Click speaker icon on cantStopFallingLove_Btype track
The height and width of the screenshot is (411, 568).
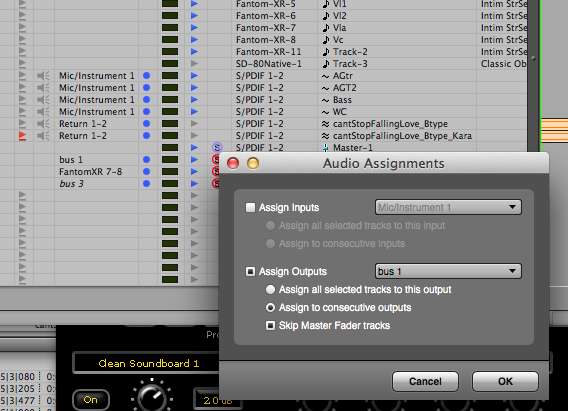pyautogui.click(x=43, y=123)
